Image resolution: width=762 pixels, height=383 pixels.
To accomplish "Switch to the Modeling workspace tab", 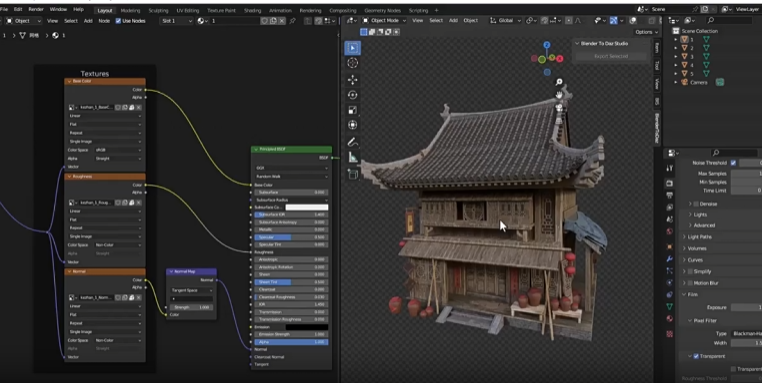I will coord(130,10).
